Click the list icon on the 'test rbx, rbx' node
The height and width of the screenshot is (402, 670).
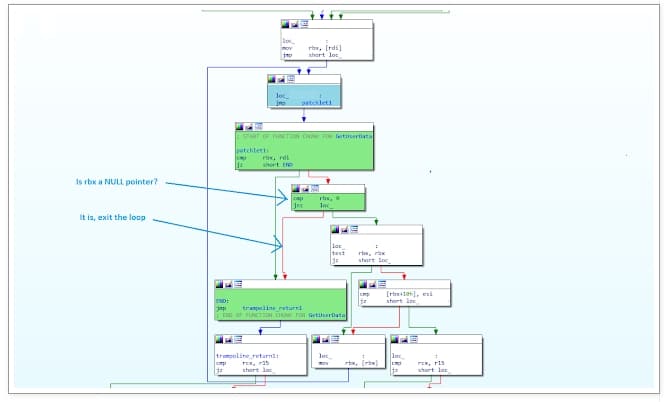(354, 229)
